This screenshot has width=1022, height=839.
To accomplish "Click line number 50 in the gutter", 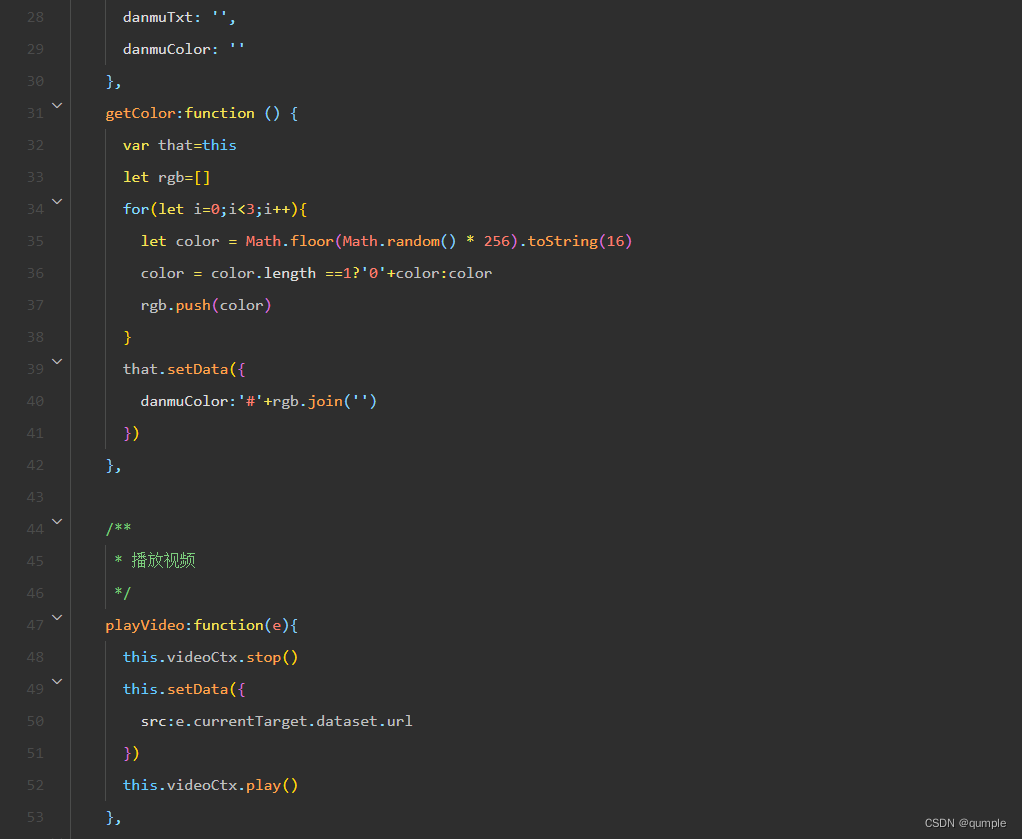I will (35, 721).
